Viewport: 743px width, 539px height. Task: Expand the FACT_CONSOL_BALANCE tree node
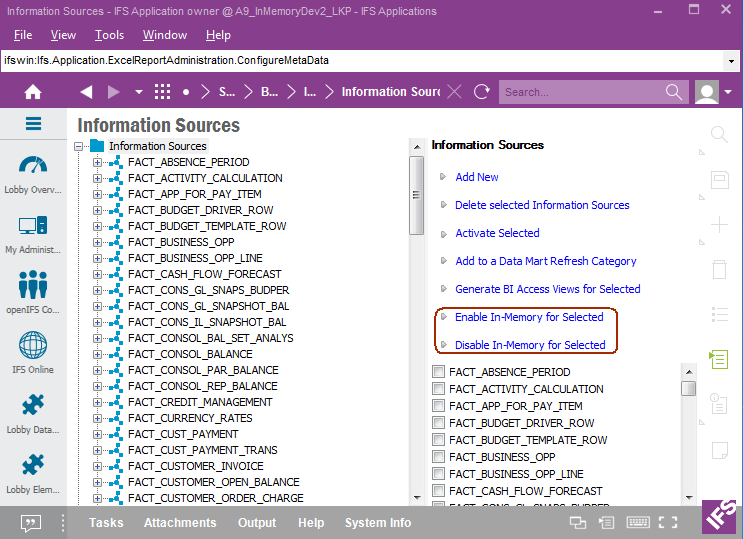click(x=97, y=354)
